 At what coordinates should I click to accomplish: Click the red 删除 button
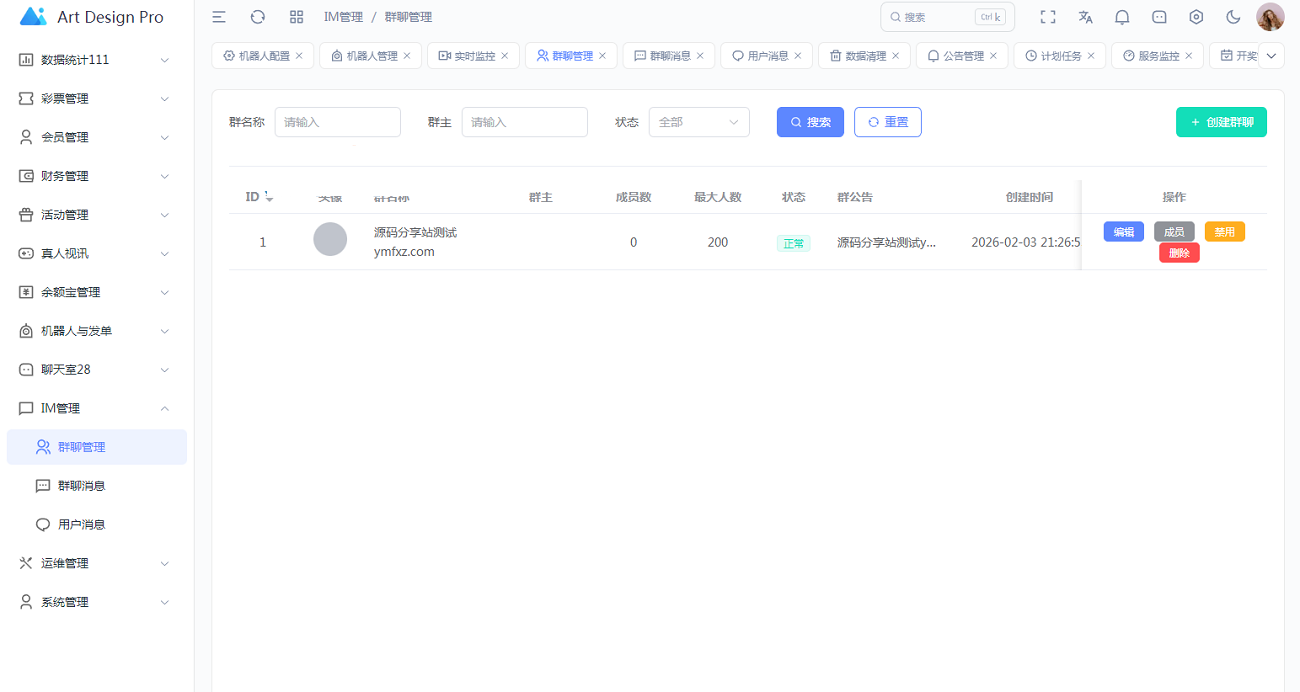tap(1179, 253)
